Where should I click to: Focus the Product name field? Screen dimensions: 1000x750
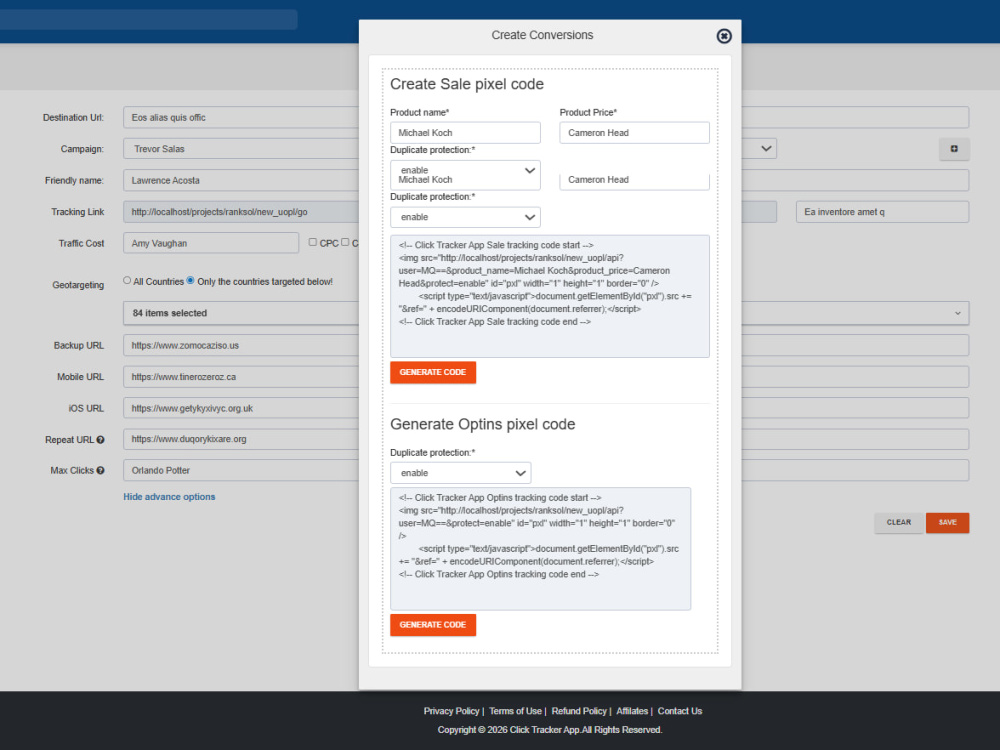[x=465, y=133]
